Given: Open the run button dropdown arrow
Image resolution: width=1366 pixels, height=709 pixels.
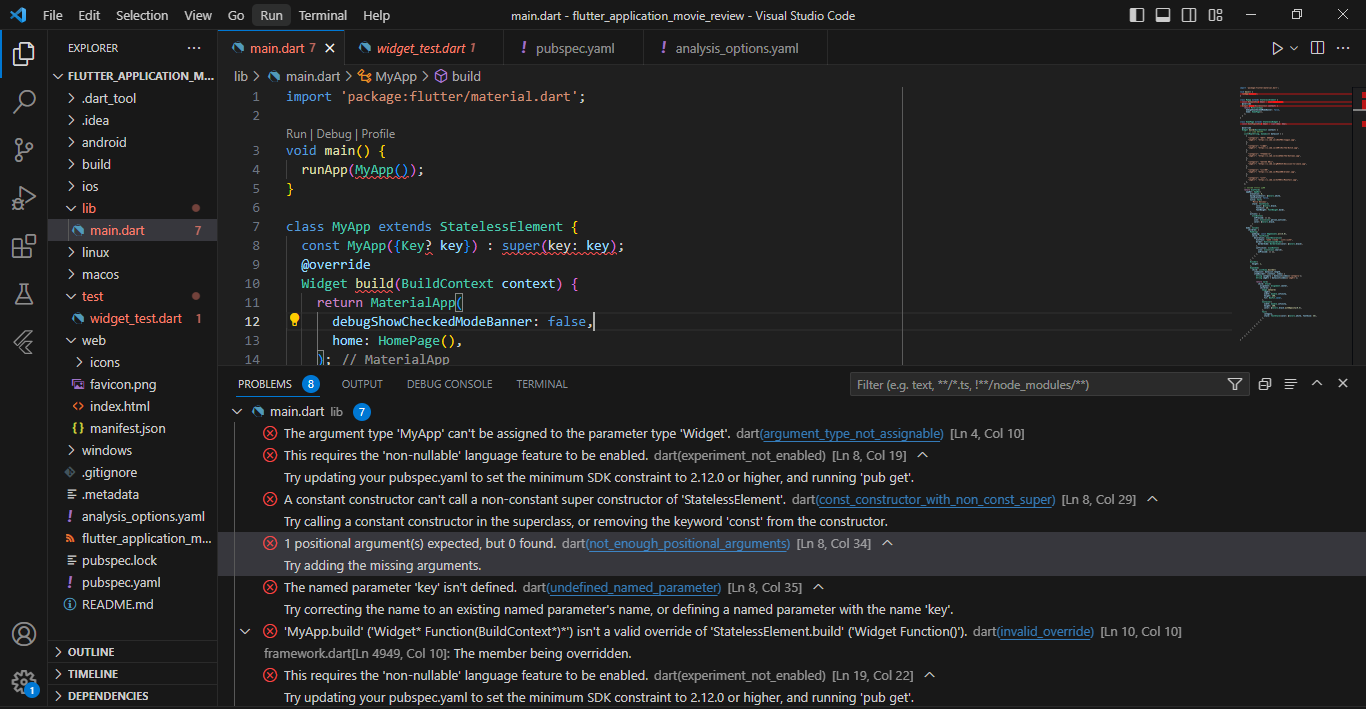Looking at the screenshot, I should click(1294, 48).
